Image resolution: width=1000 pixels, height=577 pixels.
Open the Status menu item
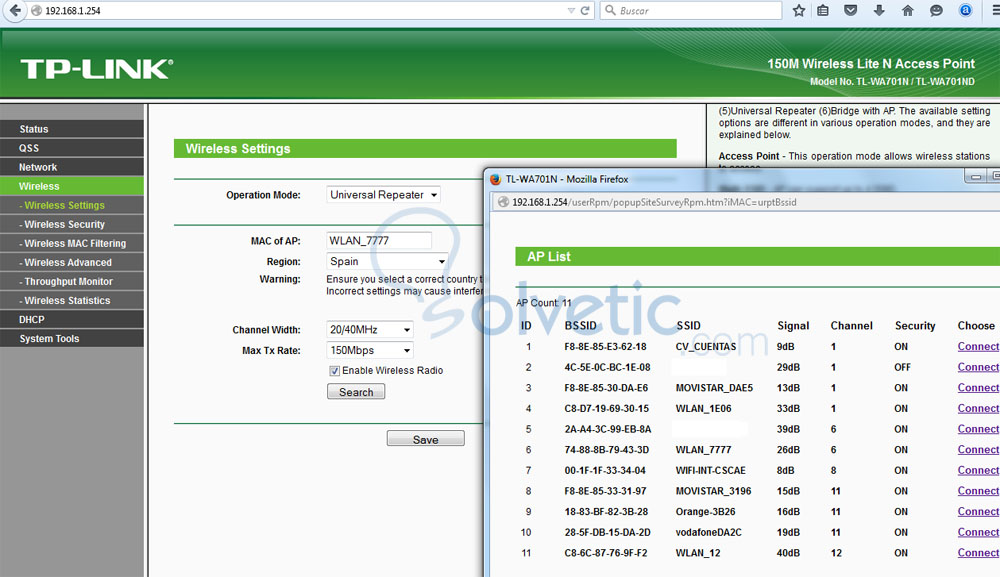coord(72,129)
